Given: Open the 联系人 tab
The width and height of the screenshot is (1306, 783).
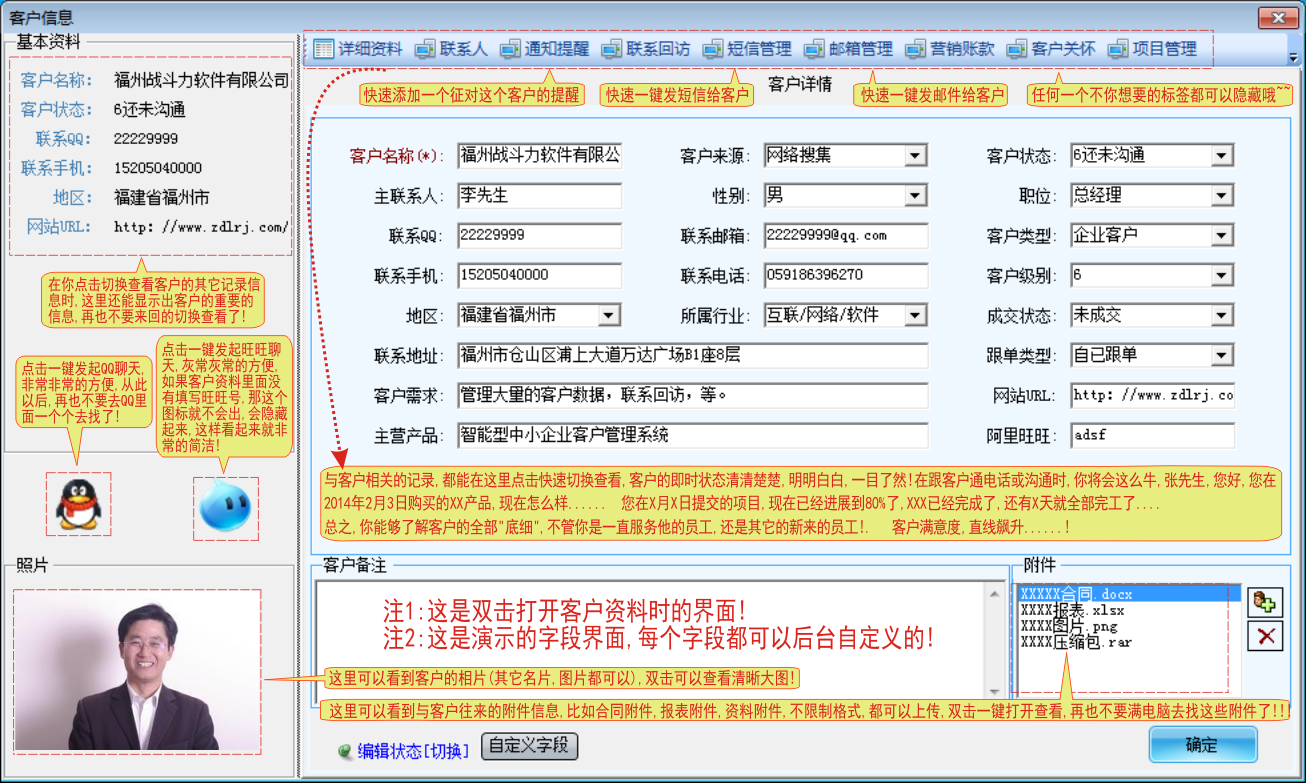Looking at the screenshot, I should (x=451, y=48).
